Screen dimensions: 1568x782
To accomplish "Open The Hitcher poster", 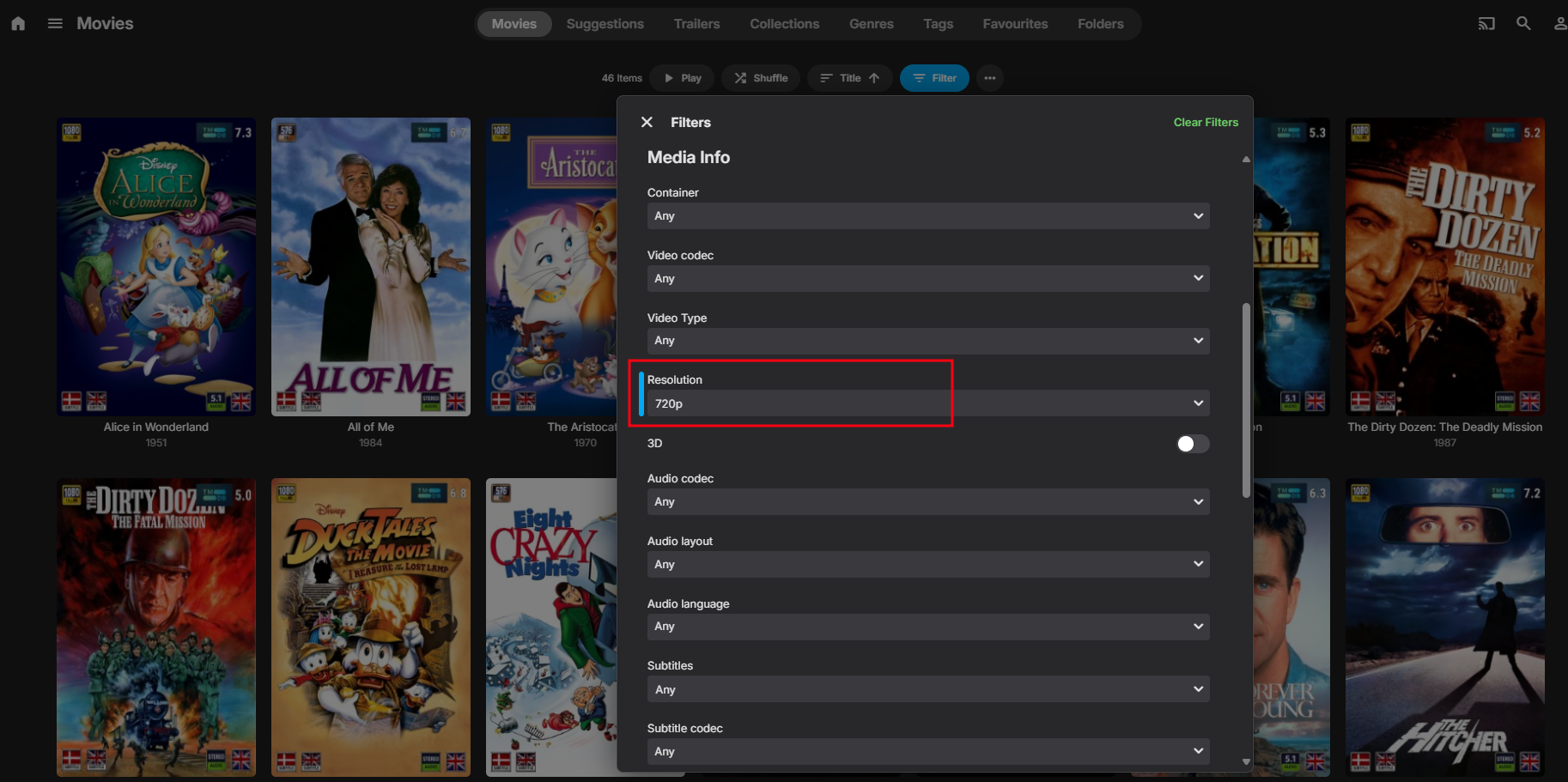I will pyautogui.click(x=1445, y=627).
